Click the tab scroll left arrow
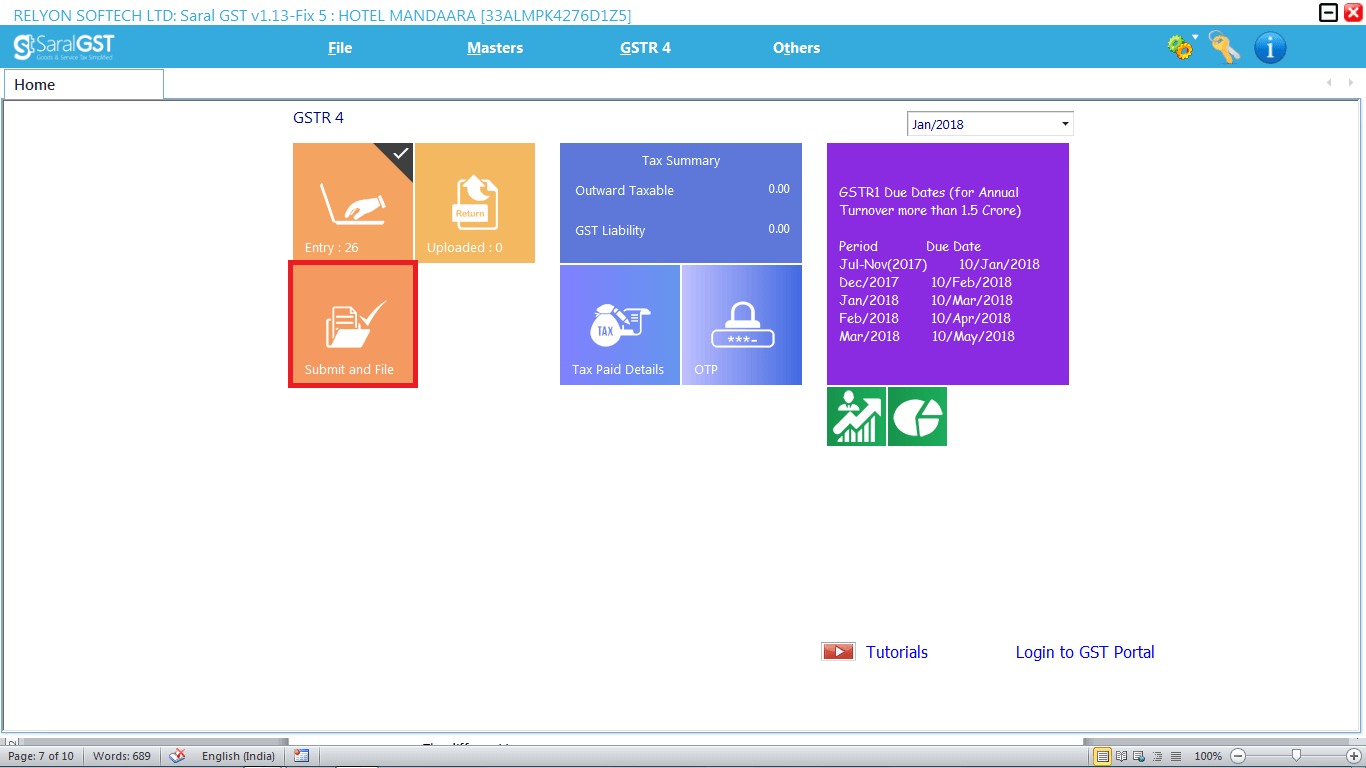This screenshot has height=768, width=1366. pos(1329,83)
